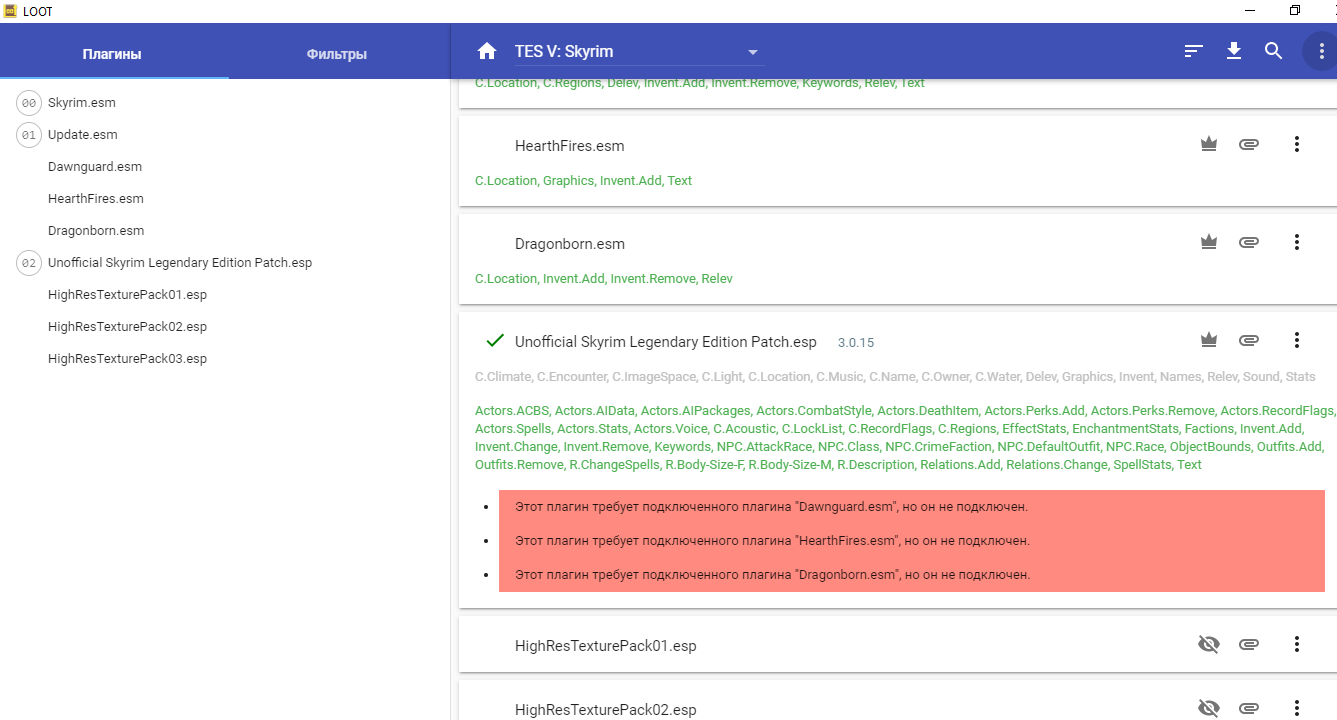Screen dimensions: 1337x720
Task: Click the Unofficial Skyrim Legendary Edition Patch.esp card title
Action: 666,342
